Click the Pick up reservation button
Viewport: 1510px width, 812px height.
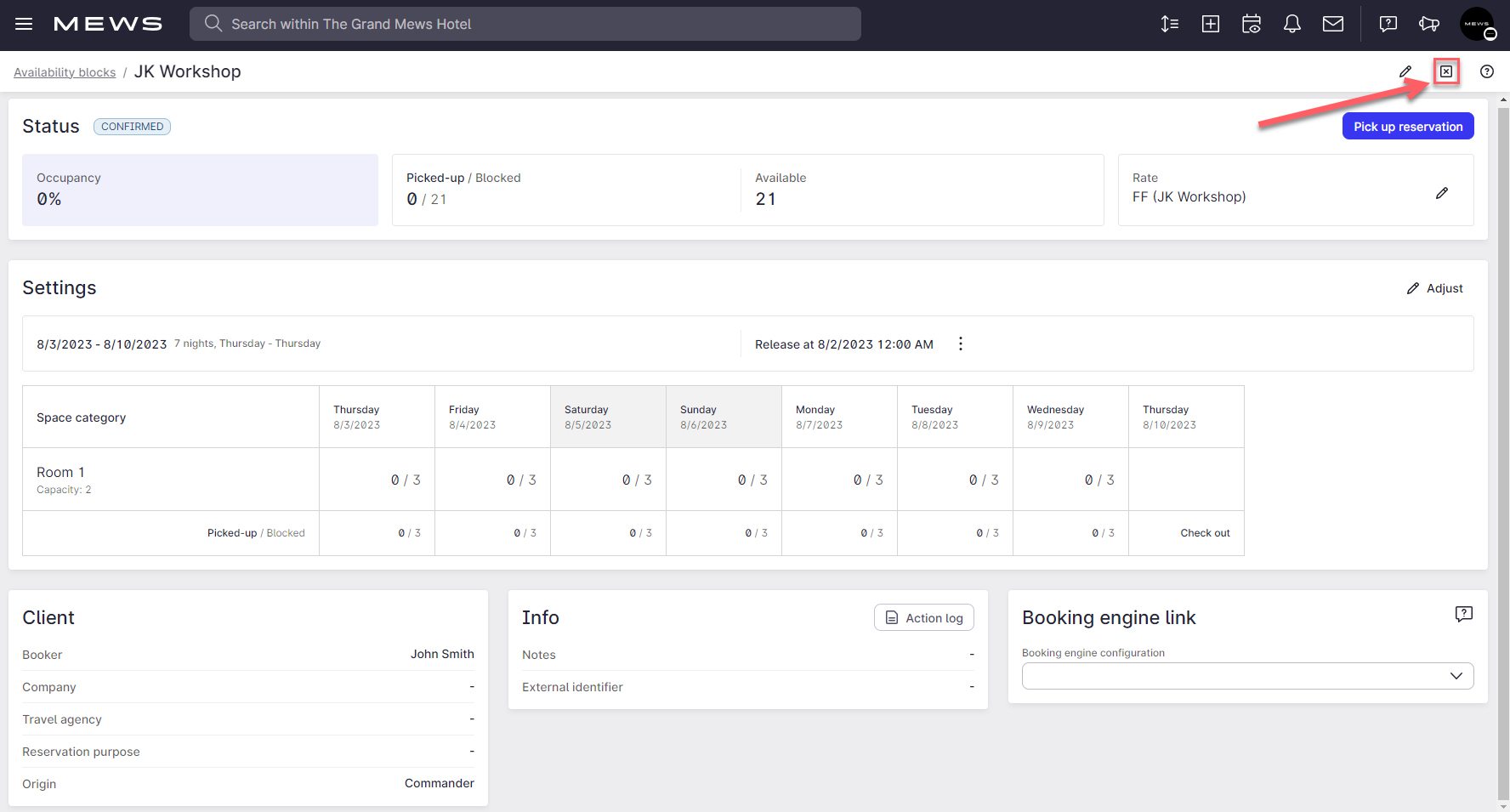click(1407, 127)
